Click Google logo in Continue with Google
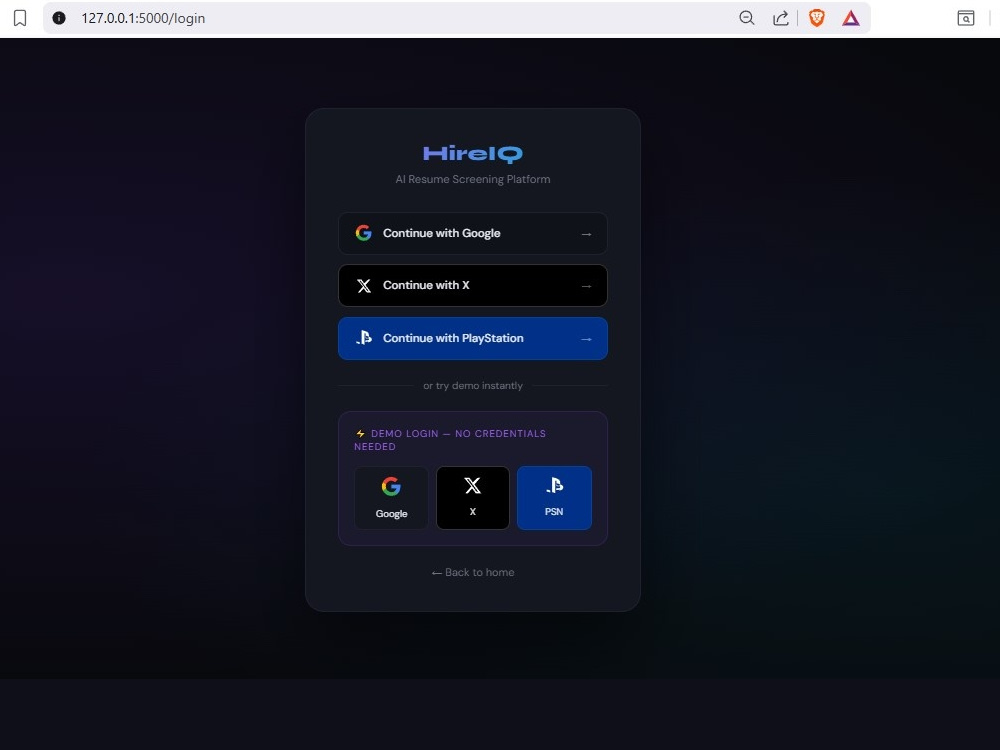Image resolution: width=1000 pixels, height=750 pixels. (364, 233)
